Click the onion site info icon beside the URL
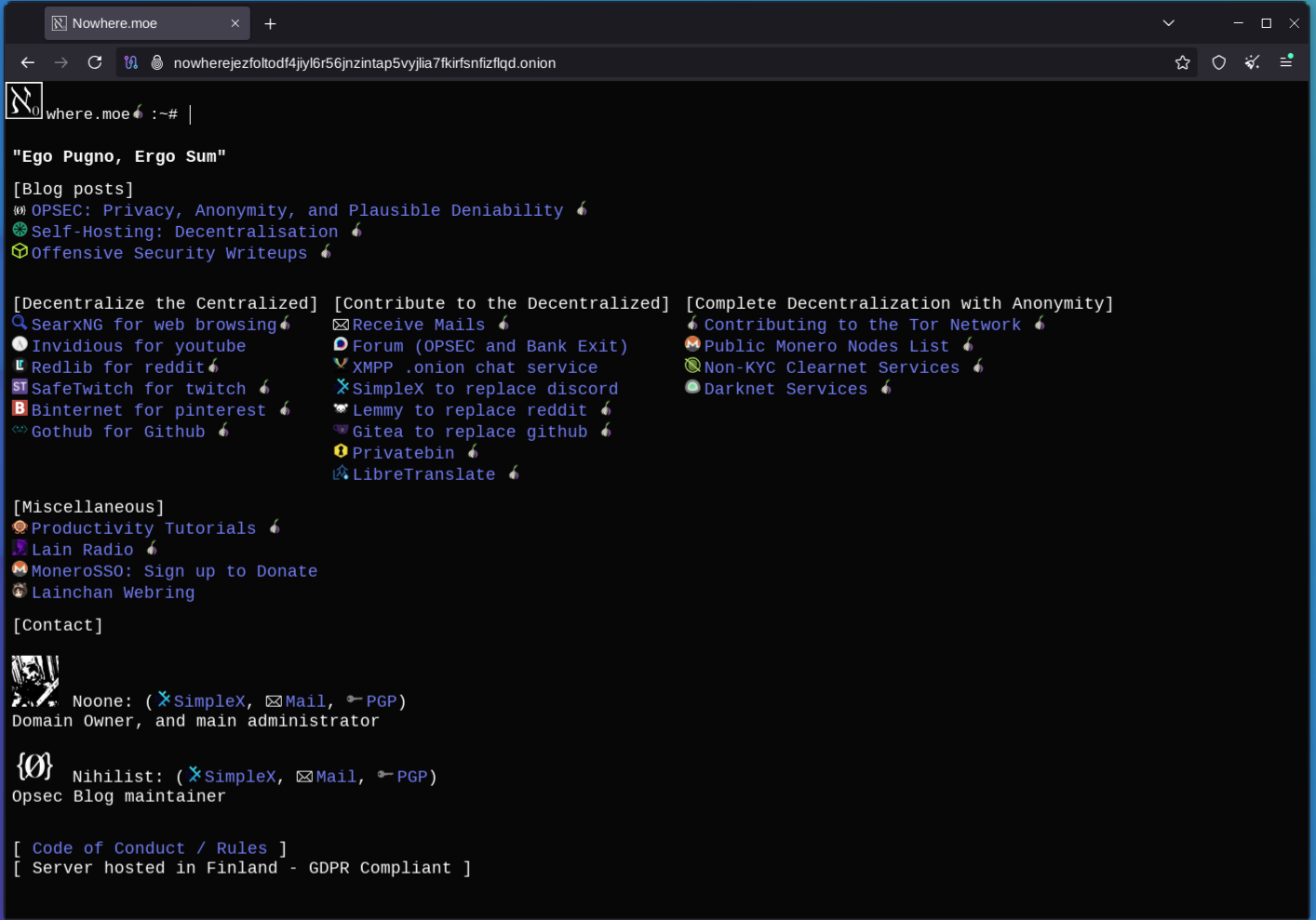This screenshot has height=920, width=1316. (157, 62)
